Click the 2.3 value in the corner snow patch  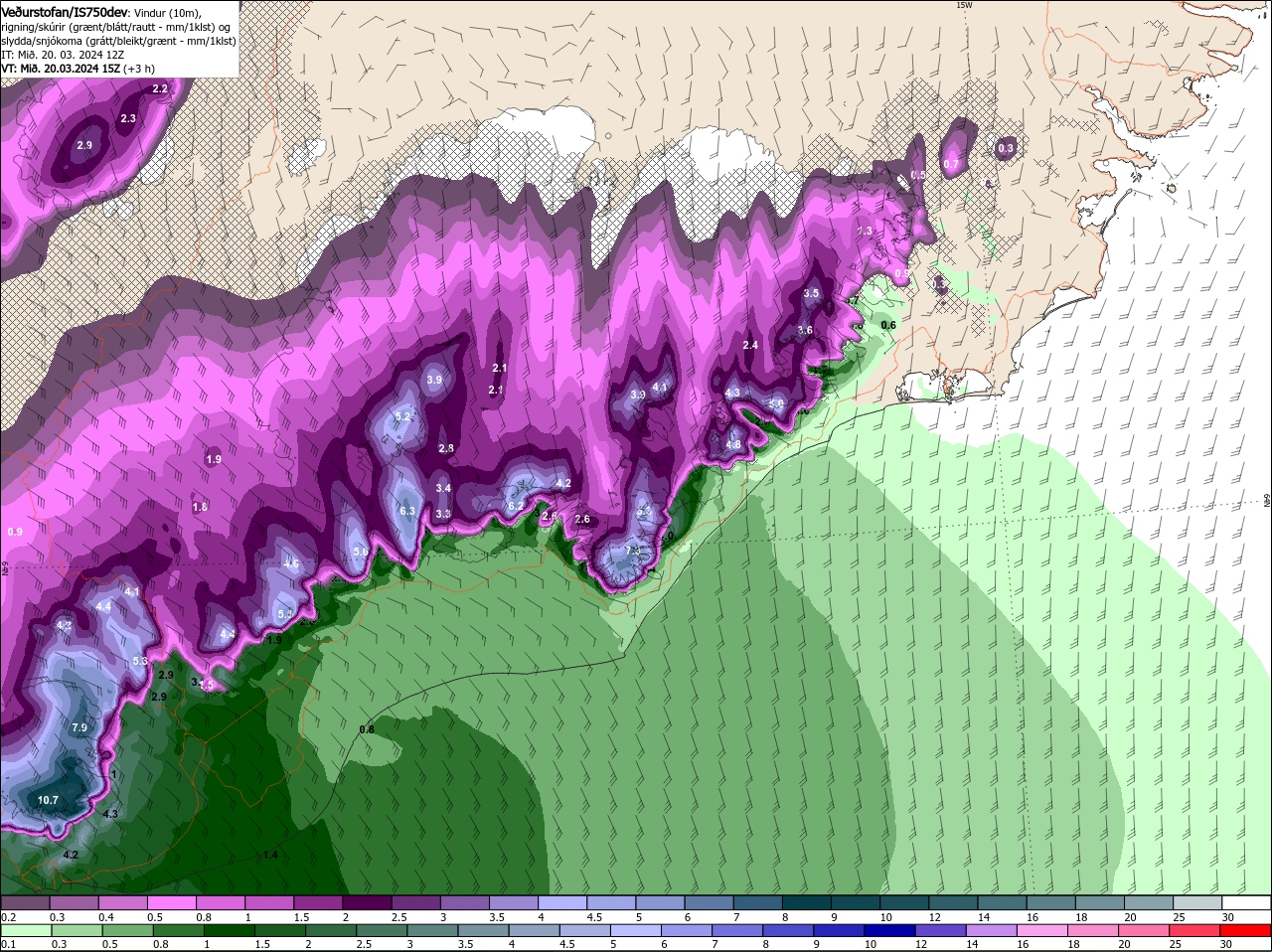coord(128,118)
